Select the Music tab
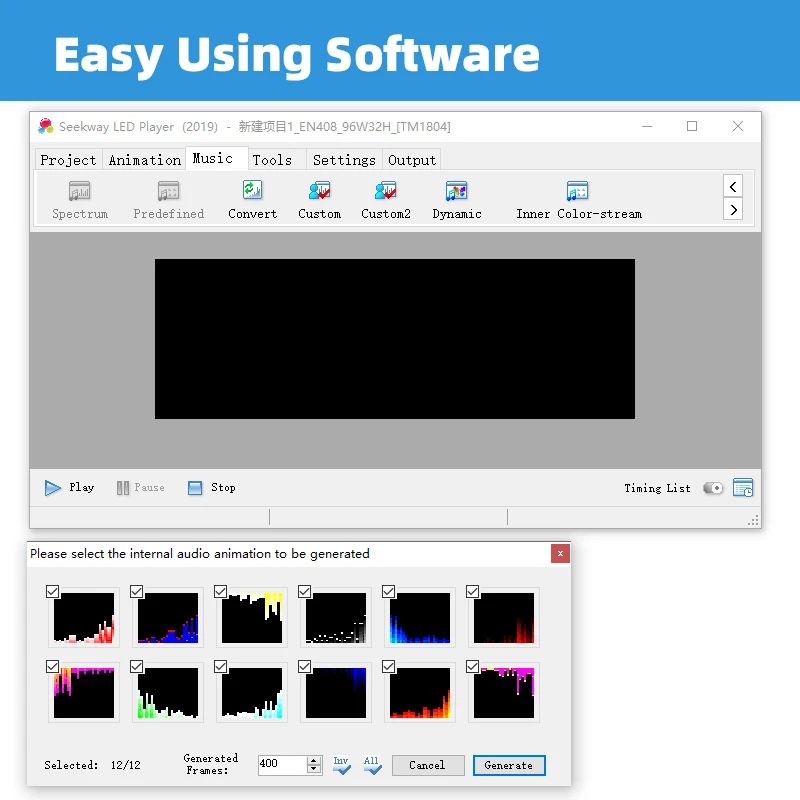800x800 pixels. 216,159
